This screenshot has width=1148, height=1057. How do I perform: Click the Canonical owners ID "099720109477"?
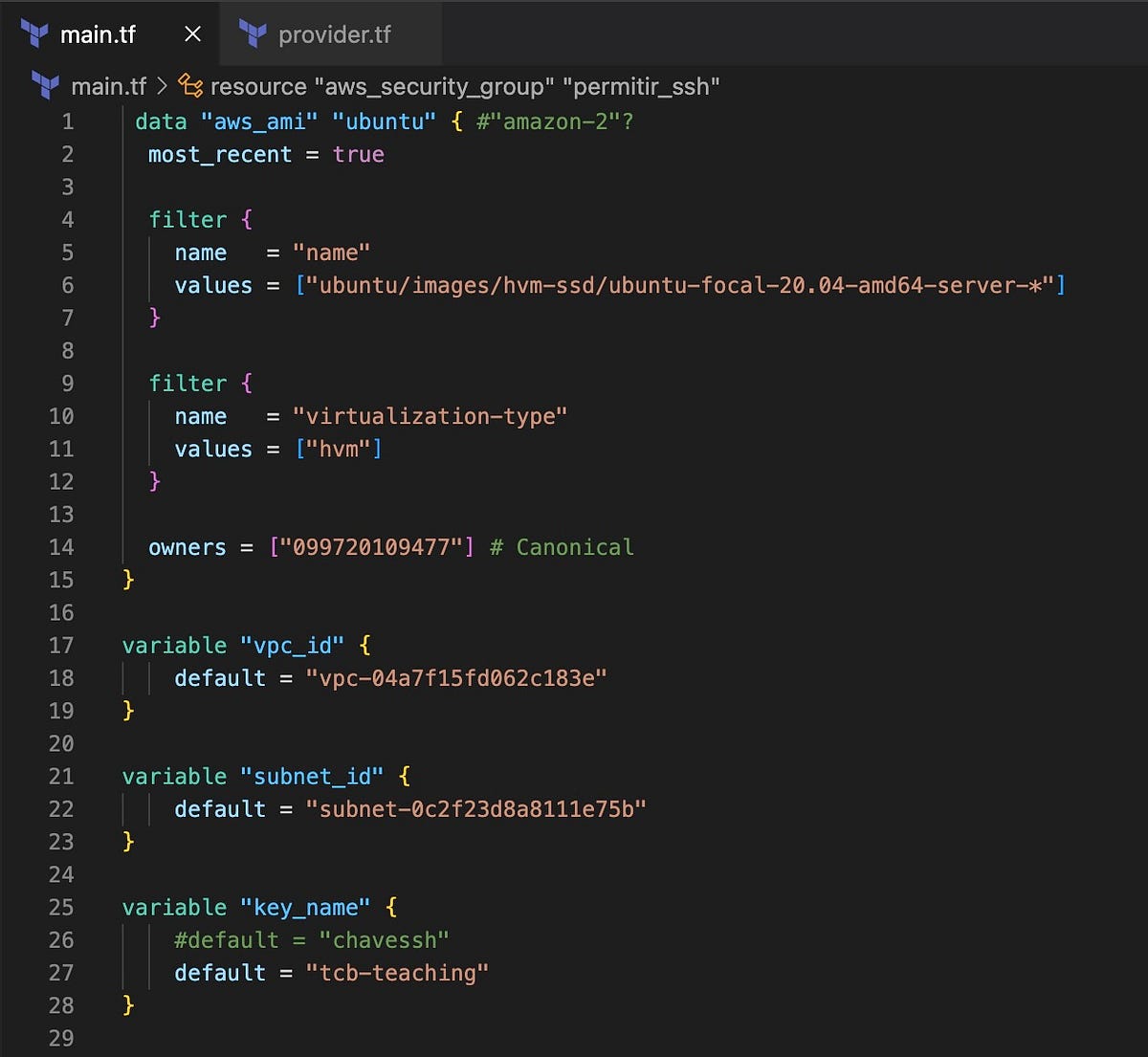371,547
